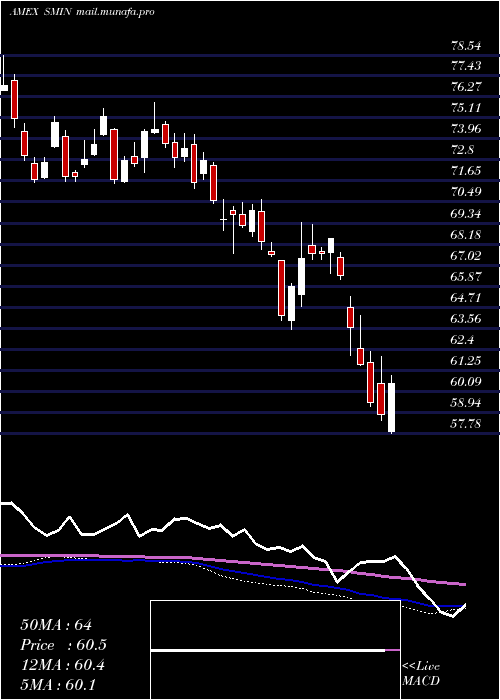Screen dimensions: 500x700
Task: Click the 63.56 price axis label
Action: click(x=466, y=318)
